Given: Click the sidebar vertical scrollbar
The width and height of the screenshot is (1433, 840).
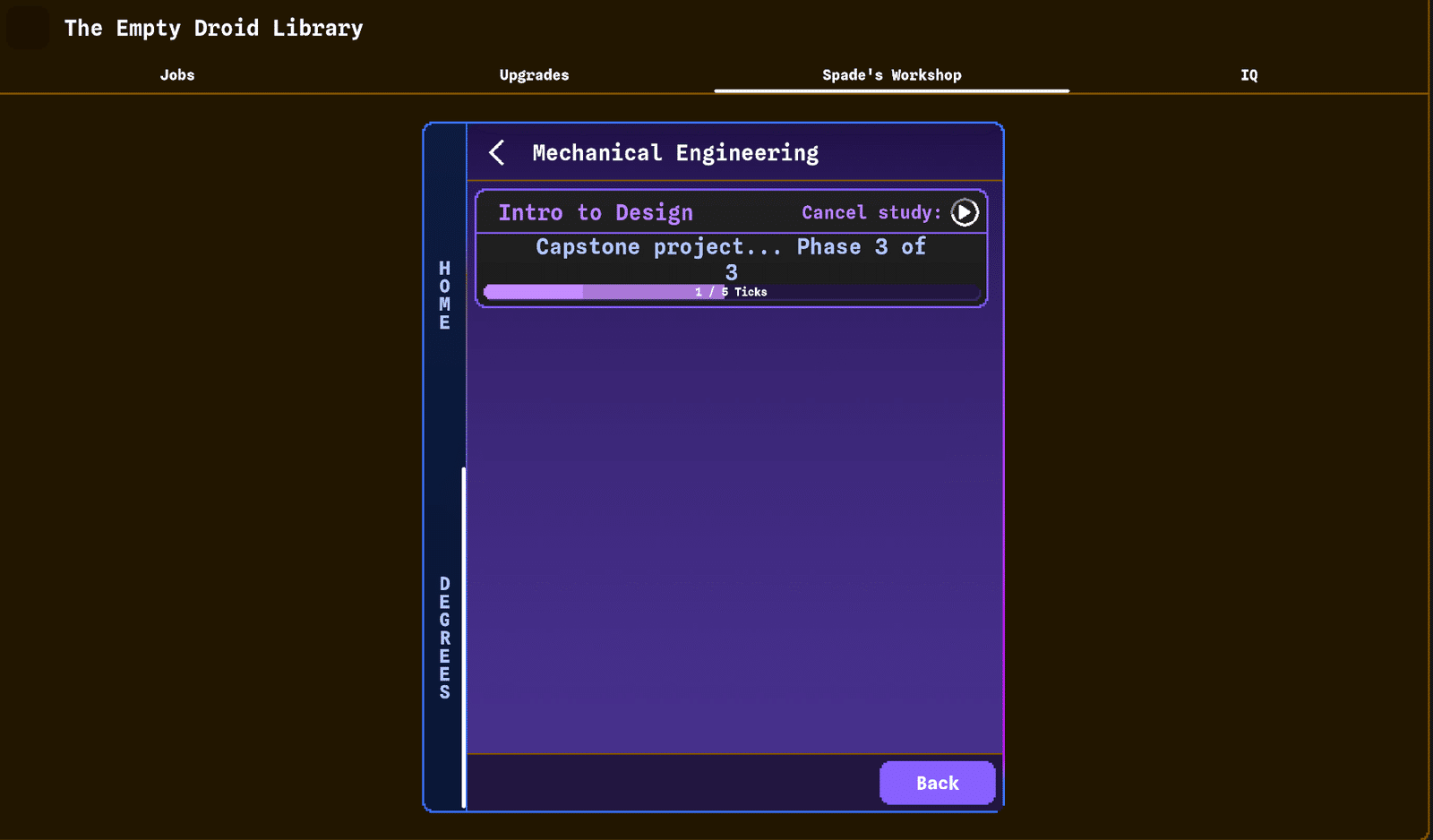Looking at the screenshot, I should coord(464,637).
